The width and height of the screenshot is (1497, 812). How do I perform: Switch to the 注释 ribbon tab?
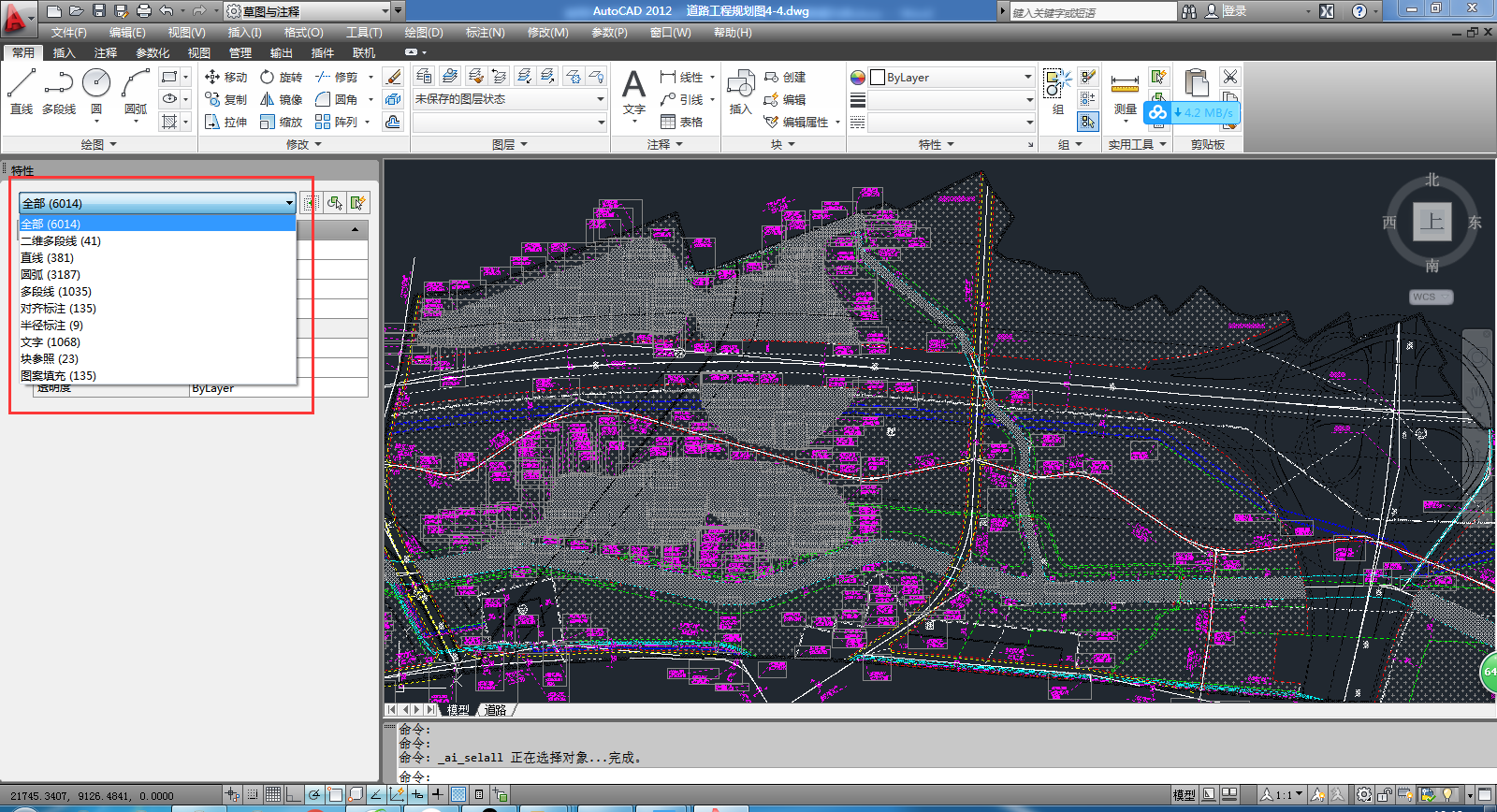click(106, 53)
